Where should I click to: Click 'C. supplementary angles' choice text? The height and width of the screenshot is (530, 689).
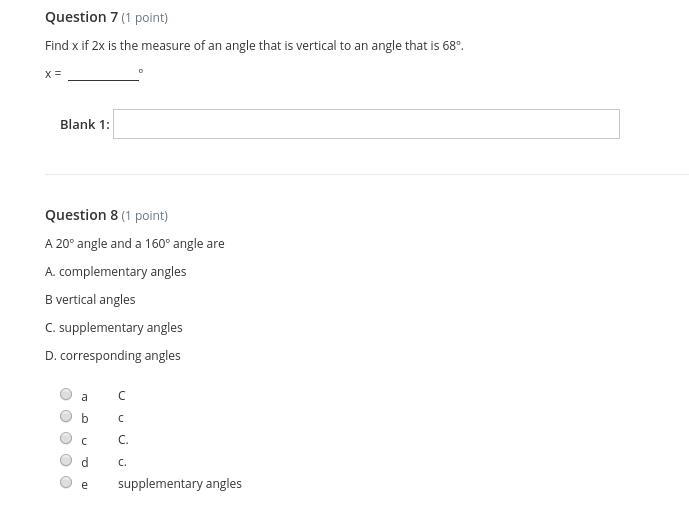click(114, 327)
